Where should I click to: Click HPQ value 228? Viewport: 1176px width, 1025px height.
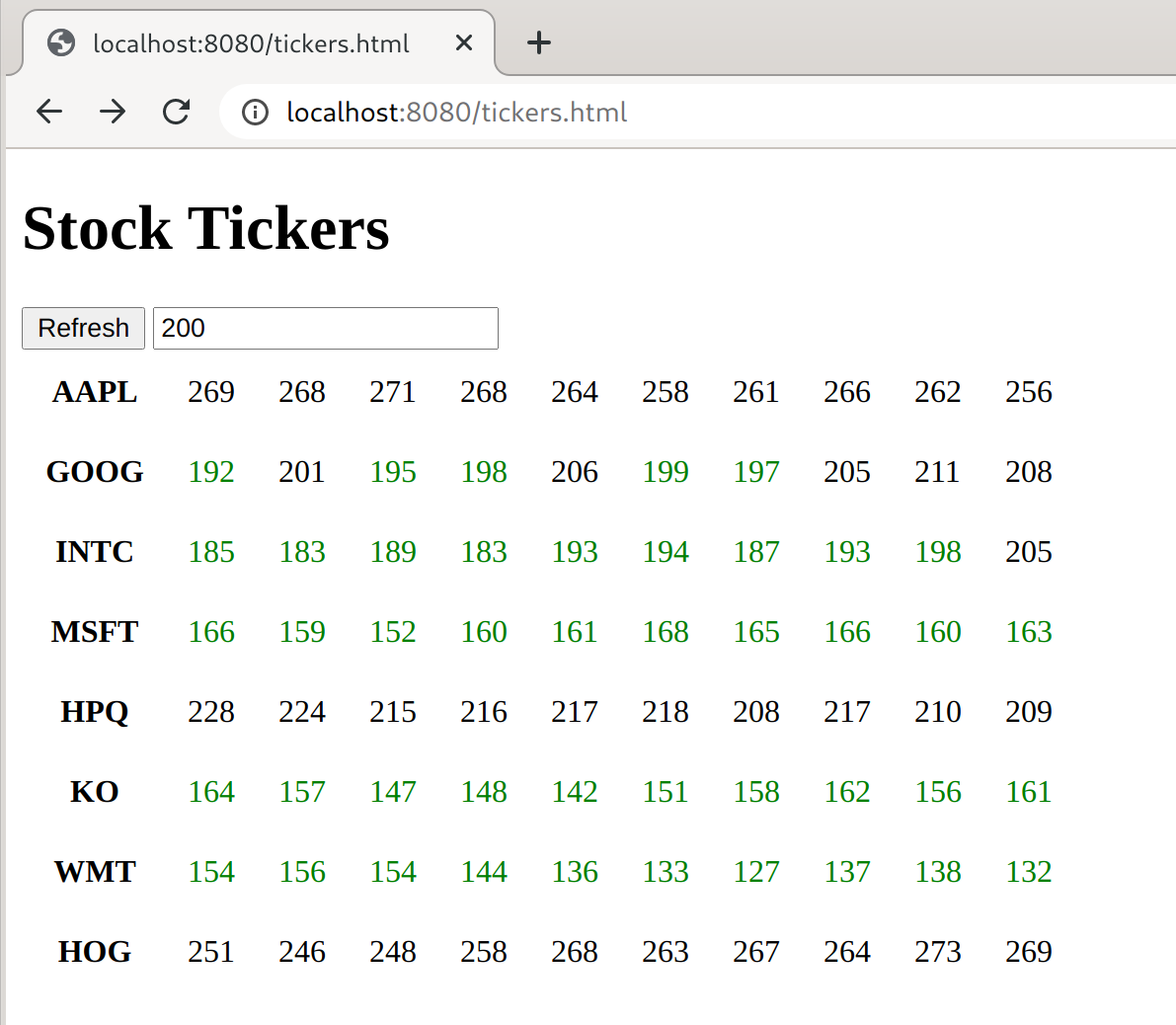(211, 712)
